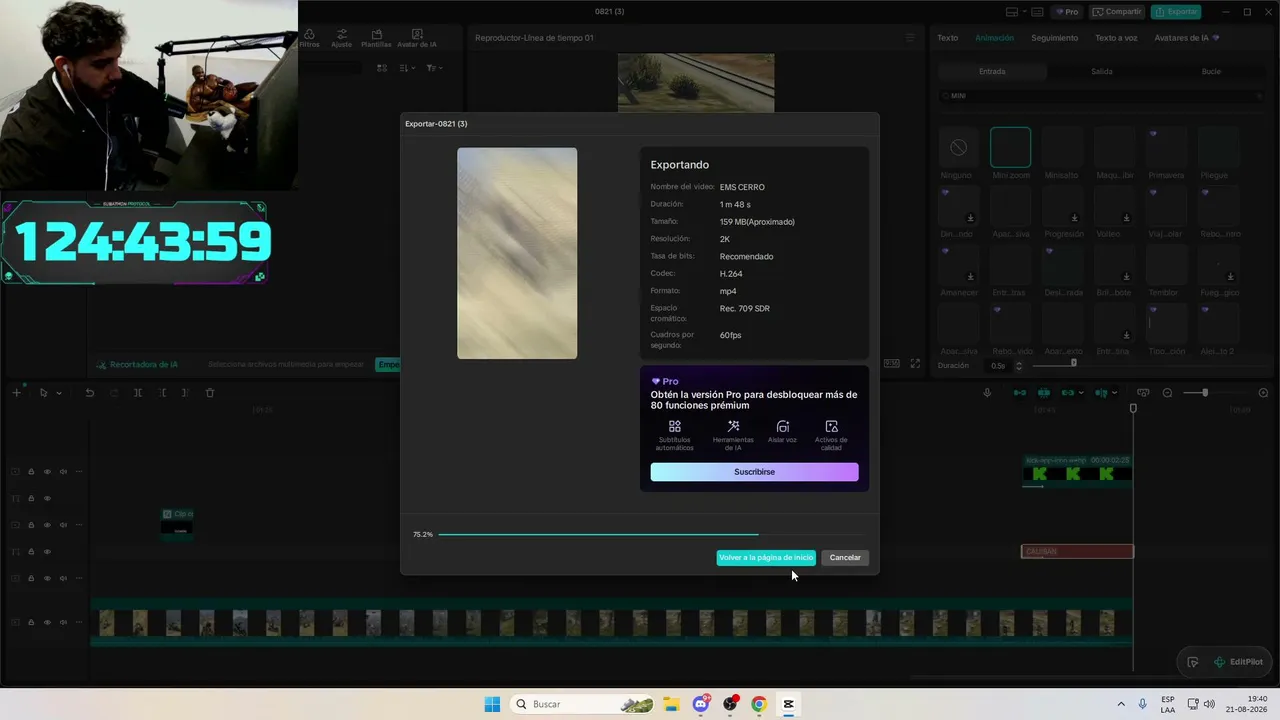Viewport: 1280px width, 720px height.
Task: Toggle the main track magnet
Action: 1020,393
